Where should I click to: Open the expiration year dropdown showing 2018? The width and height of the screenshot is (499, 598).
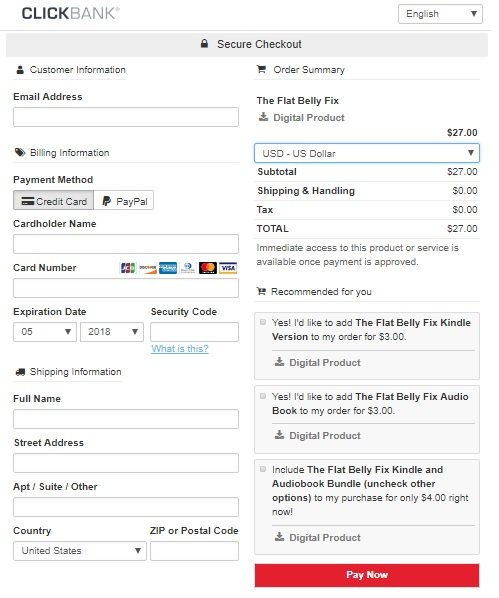pos(112,332)
